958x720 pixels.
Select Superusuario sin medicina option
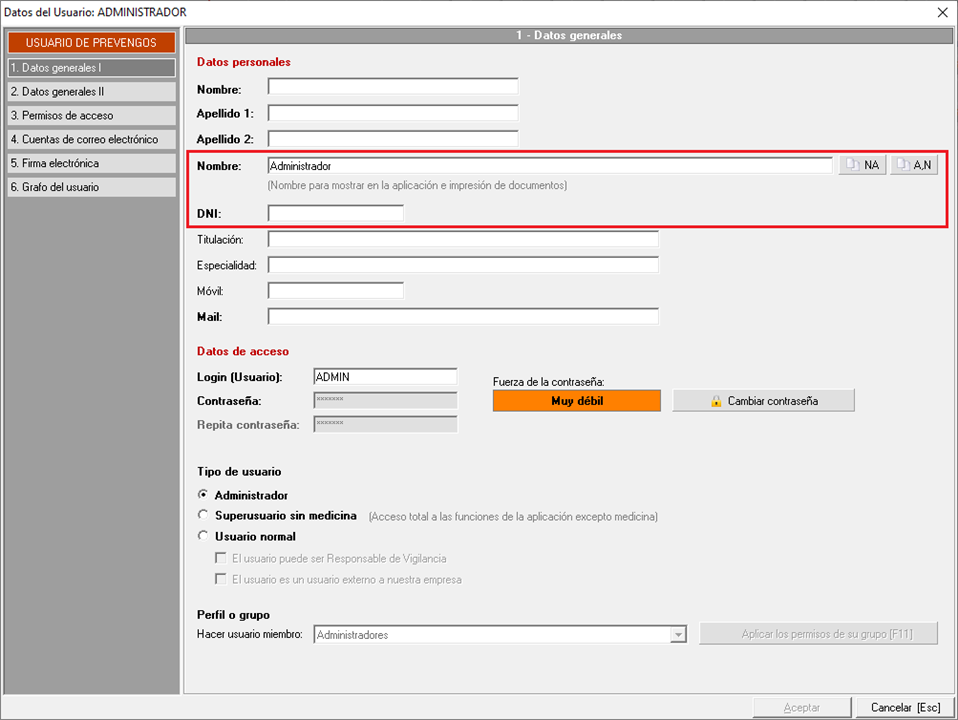[204, 516]
